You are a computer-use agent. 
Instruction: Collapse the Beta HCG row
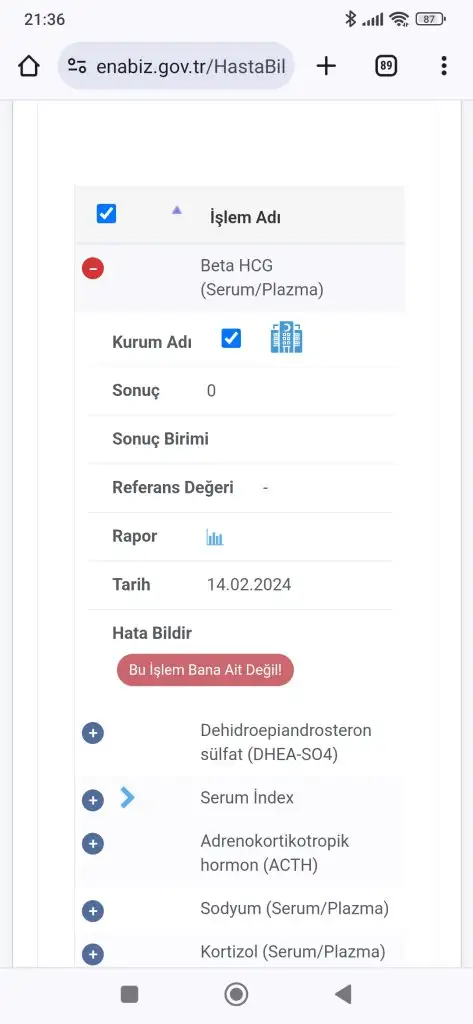pos(93,268)
